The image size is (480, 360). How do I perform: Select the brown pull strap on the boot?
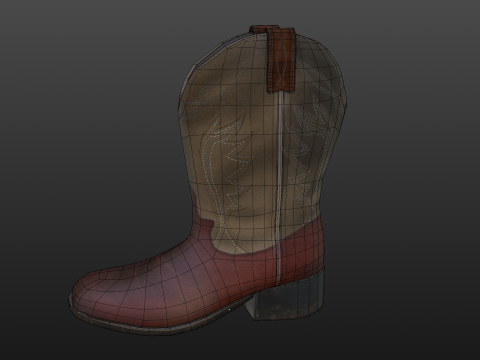click(x=281, y=59)
